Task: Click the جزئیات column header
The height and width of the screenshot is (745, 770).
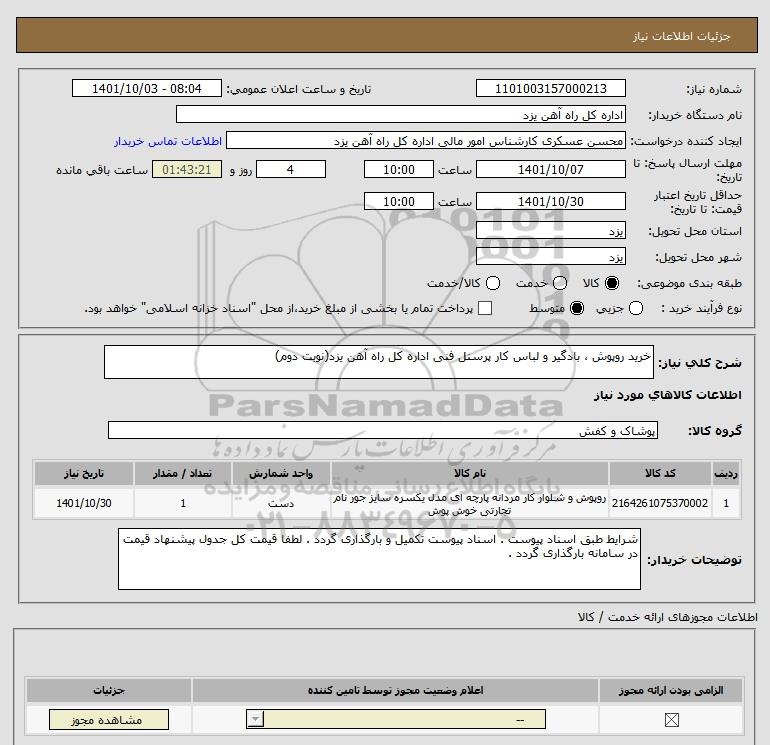Action: (109, 690)
